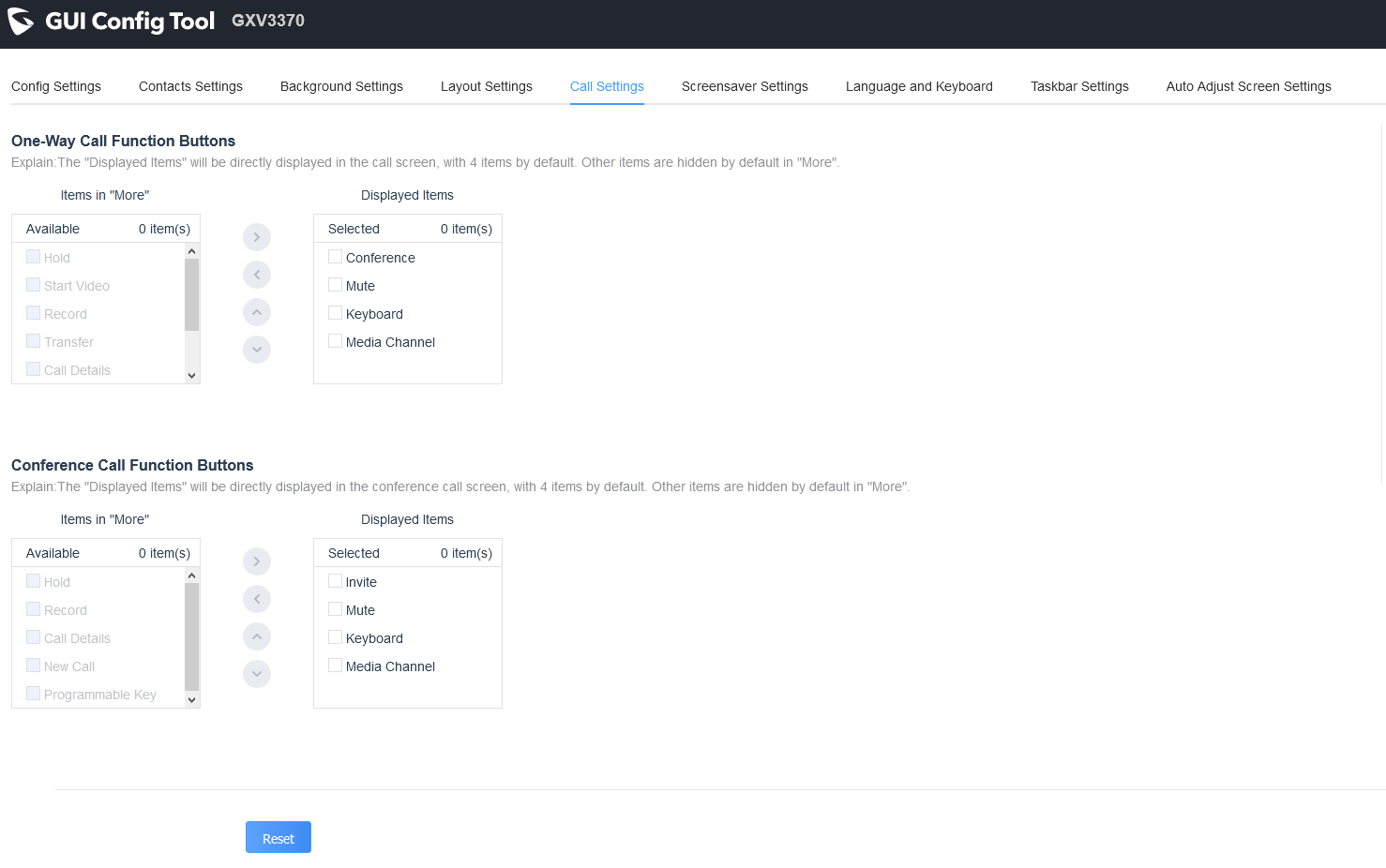This screenshot has height=868, width=1386.
Task: Click move-left arrow in One-Way Call section
Action: (257, 275)
